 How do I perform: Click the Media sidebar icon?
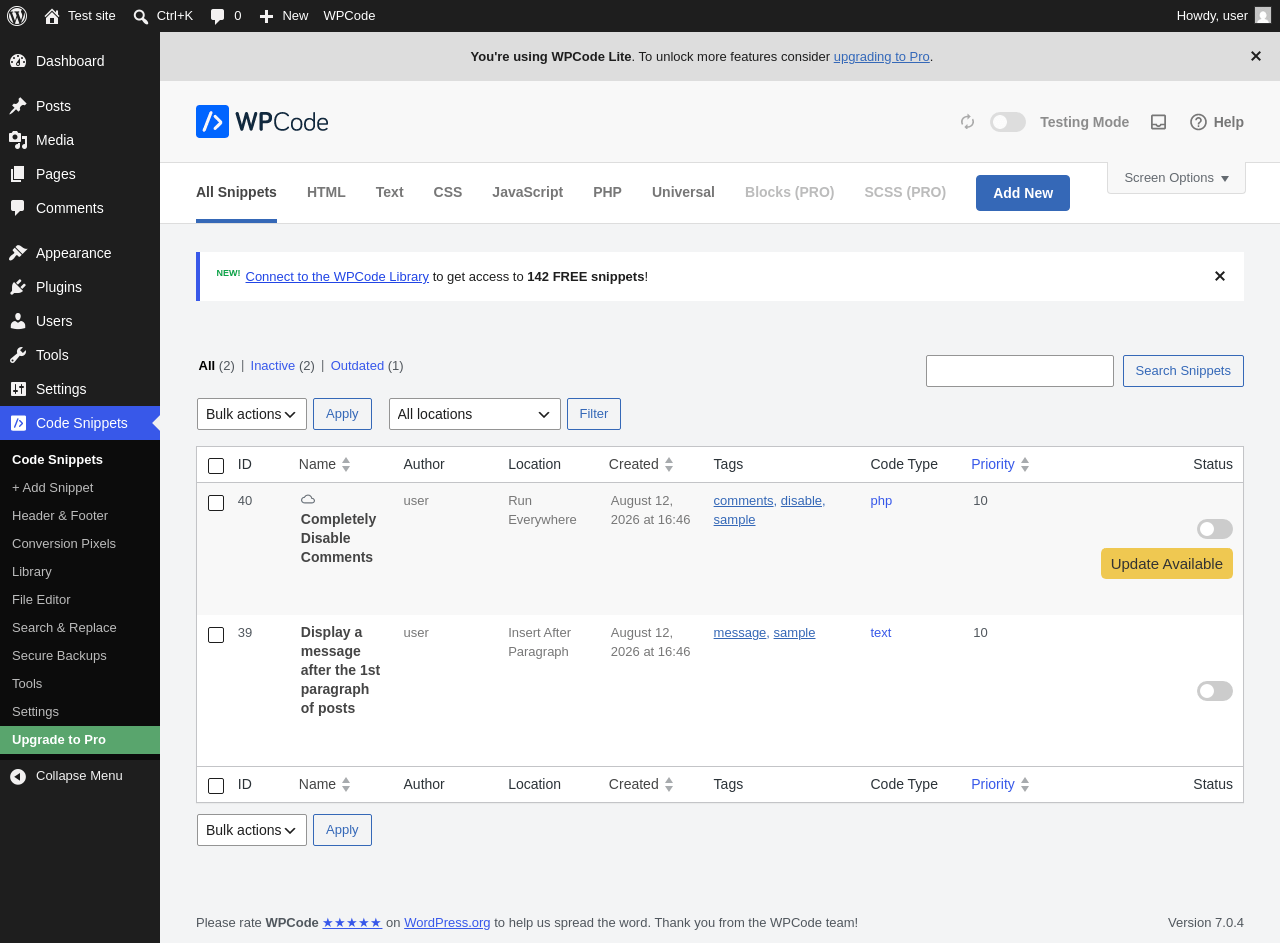(18, 140)
